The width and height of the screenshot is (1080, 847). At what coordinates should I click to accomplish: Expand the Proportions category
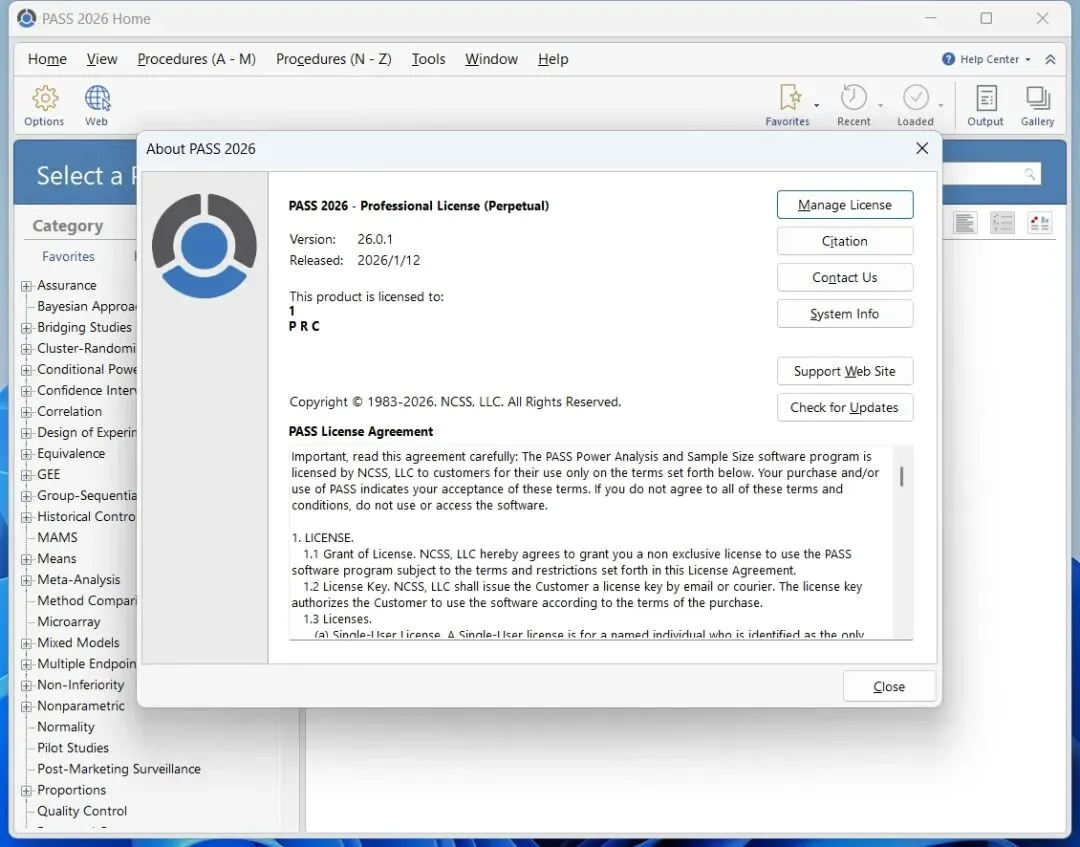pyautogui.click(x=26, y=791)
